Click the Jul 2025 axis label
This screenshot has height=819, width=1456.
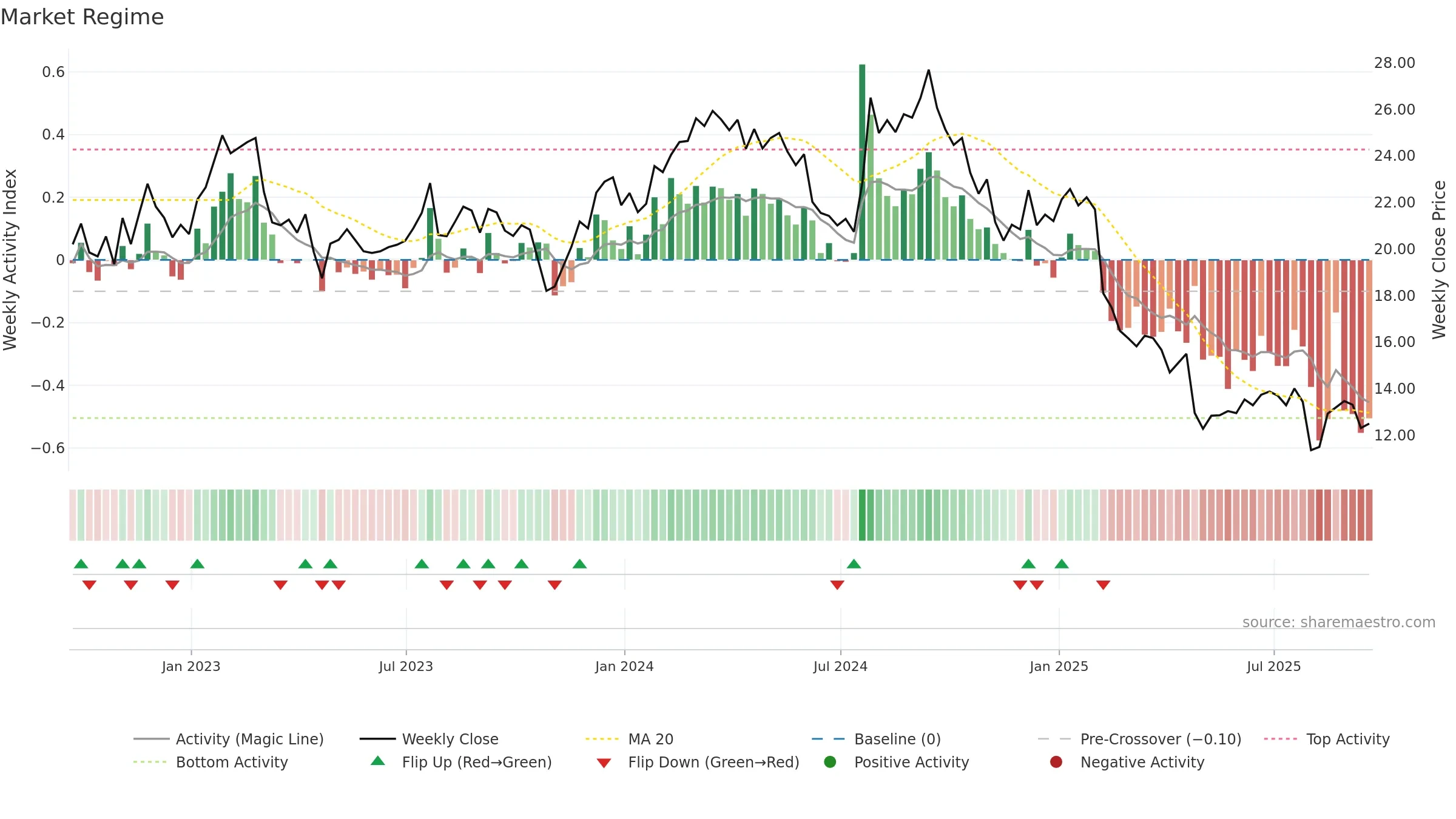click(x=1274, y=666)
